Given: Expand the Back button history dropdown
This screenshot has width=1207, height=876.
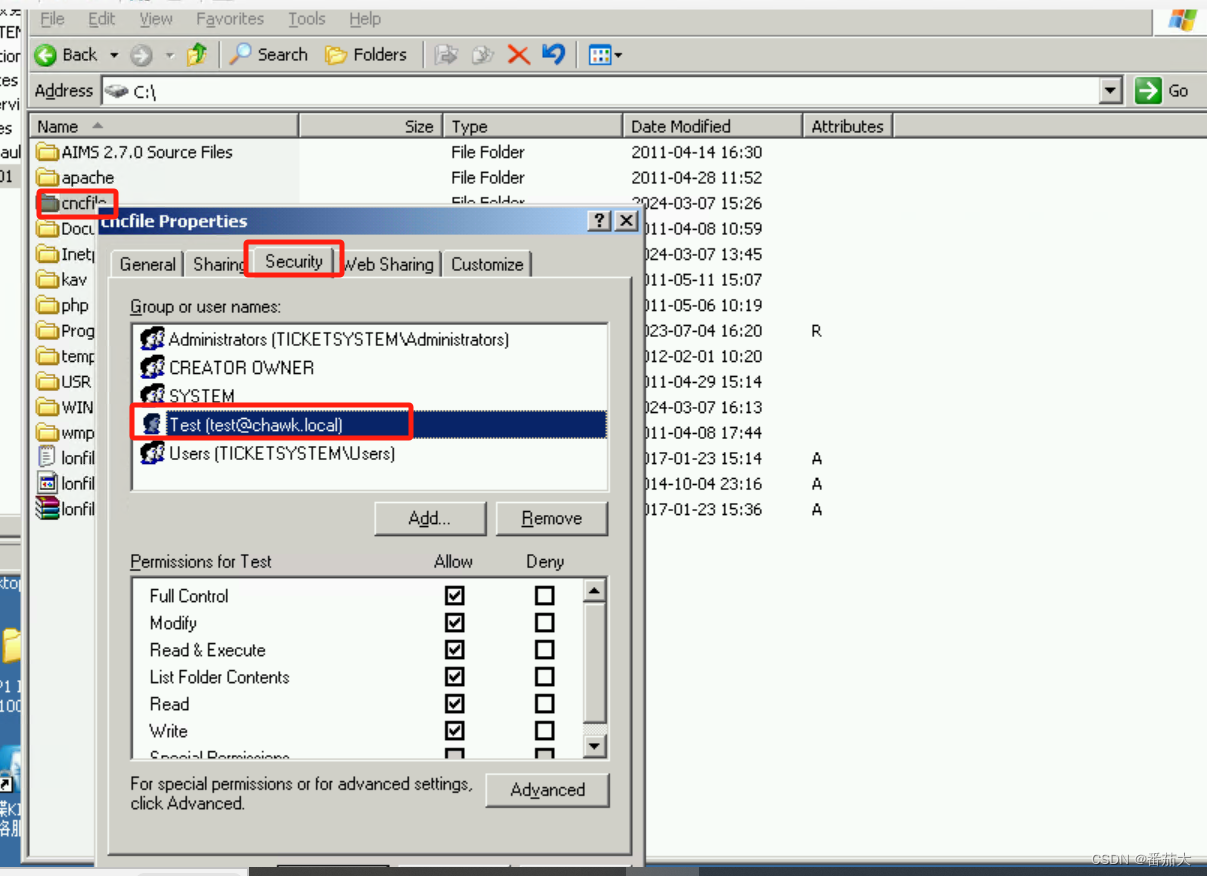Looking at the screenshot, I should [113, 55].
